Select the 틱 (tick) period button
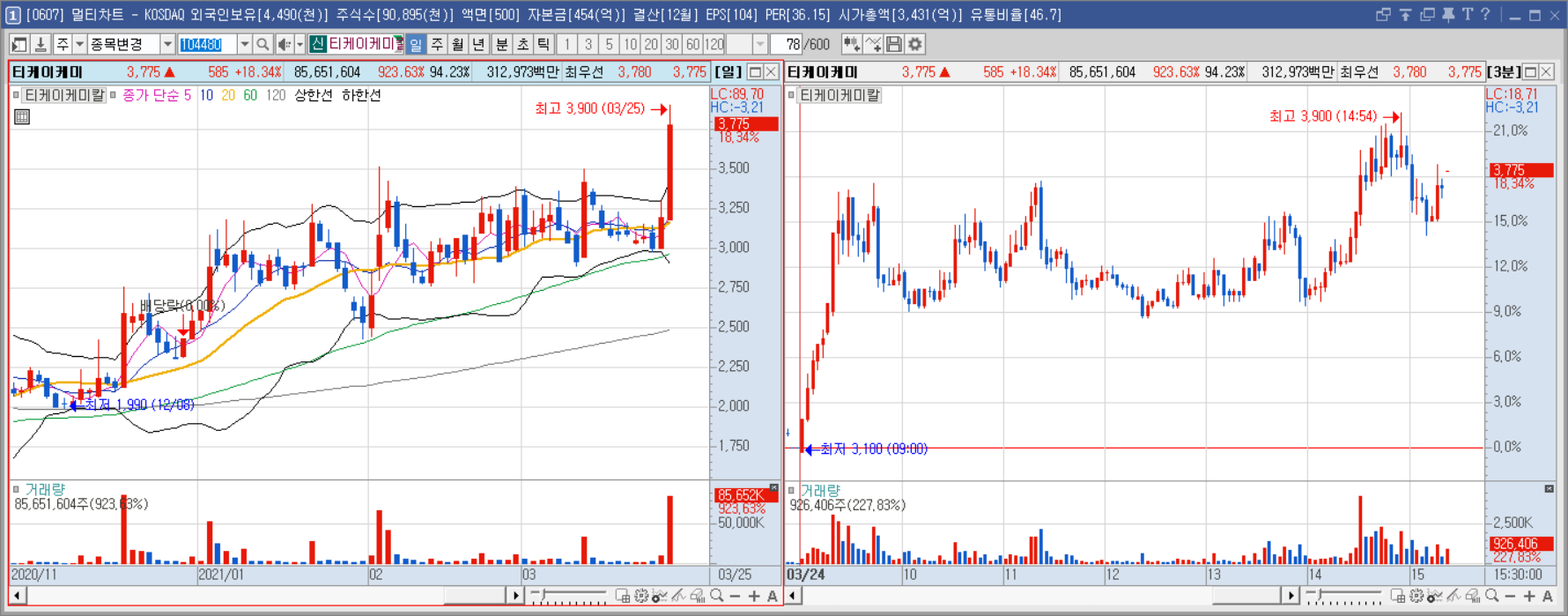This screenshot has height=616, width=1568. [544, 44]
